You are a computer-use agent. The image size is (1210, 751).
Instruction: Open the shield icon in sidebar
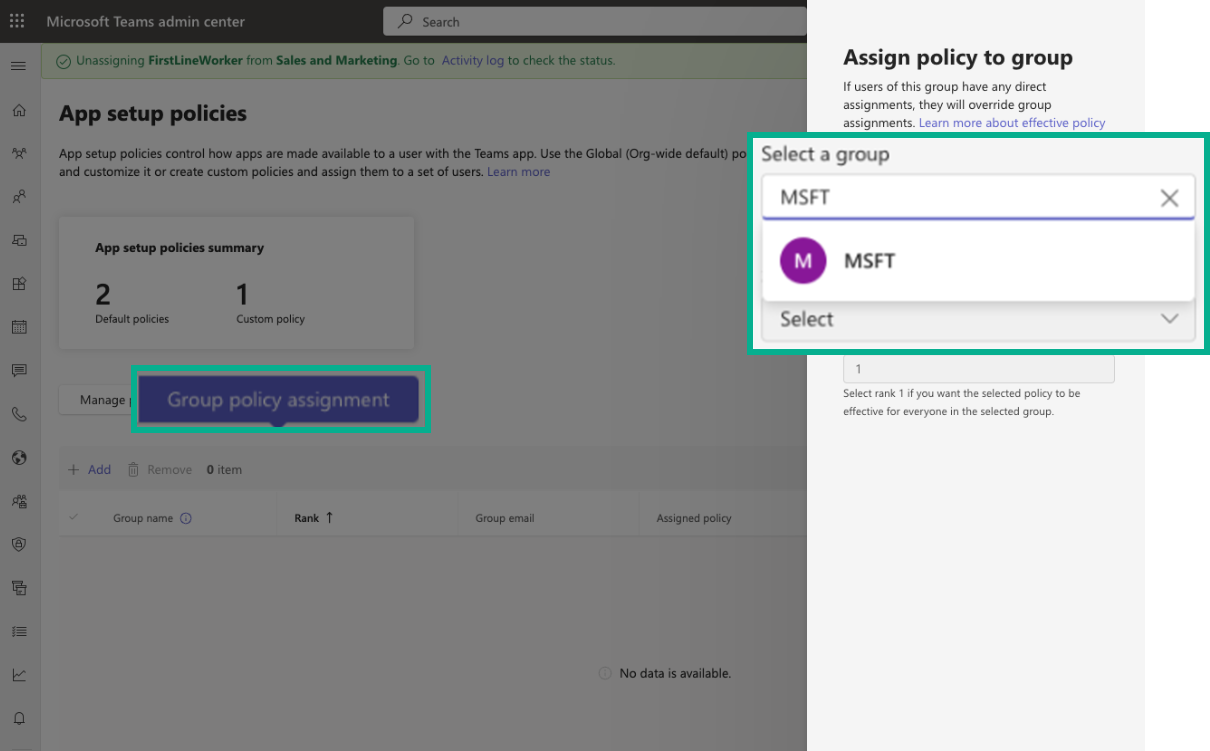[19, 544]
